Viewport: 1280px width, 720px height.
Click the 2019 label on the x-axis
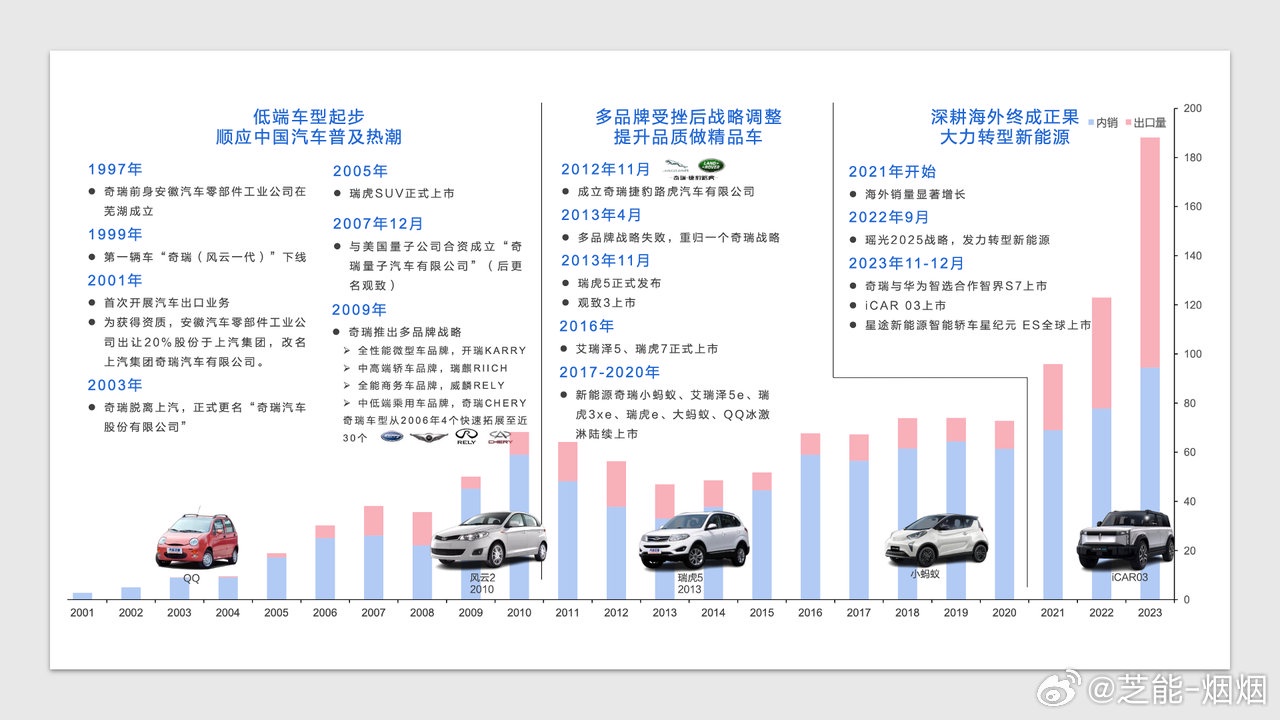point(956,612)
